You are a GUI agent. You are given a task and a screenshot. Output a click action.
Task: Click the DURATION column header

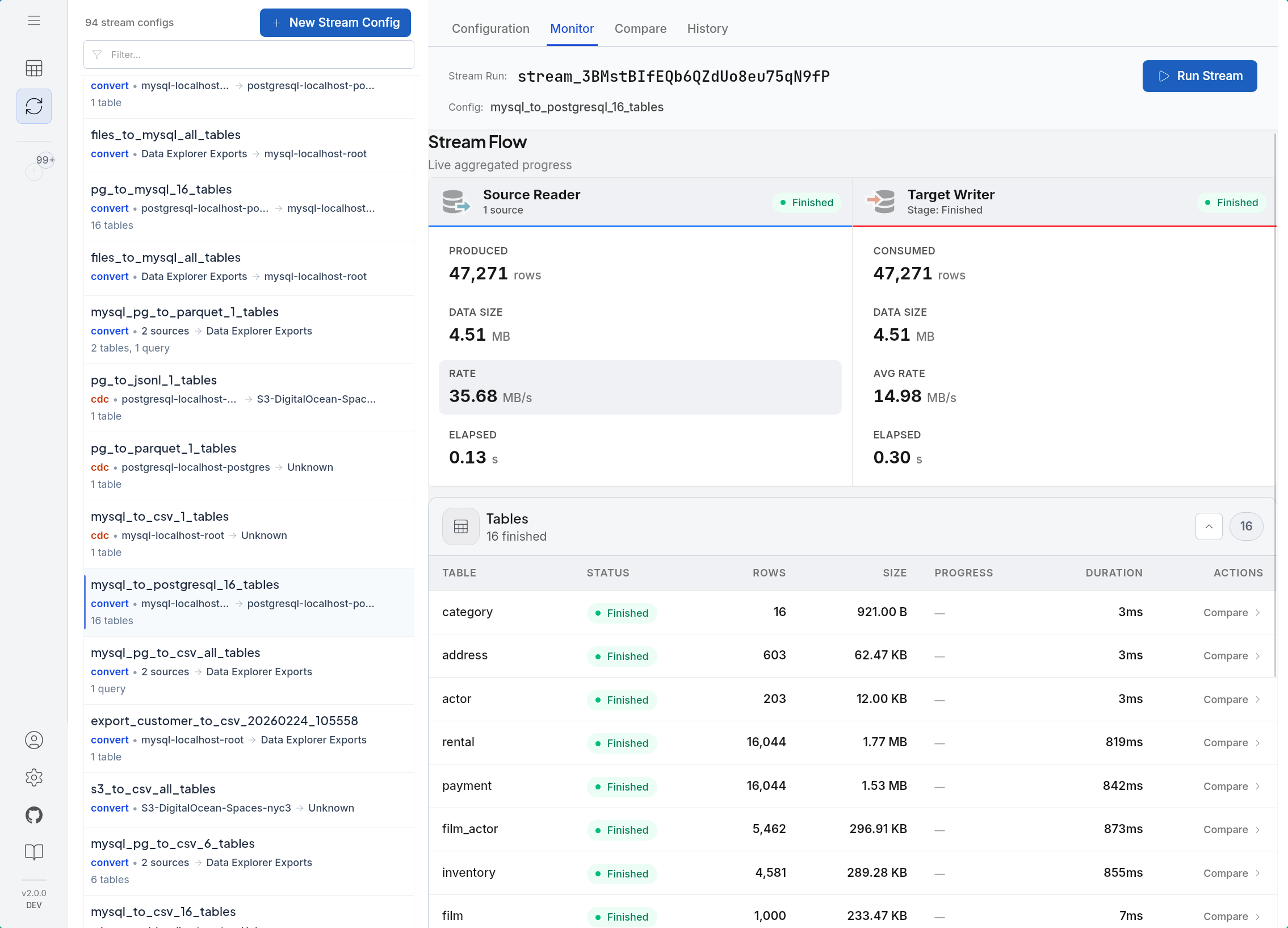1114,573
